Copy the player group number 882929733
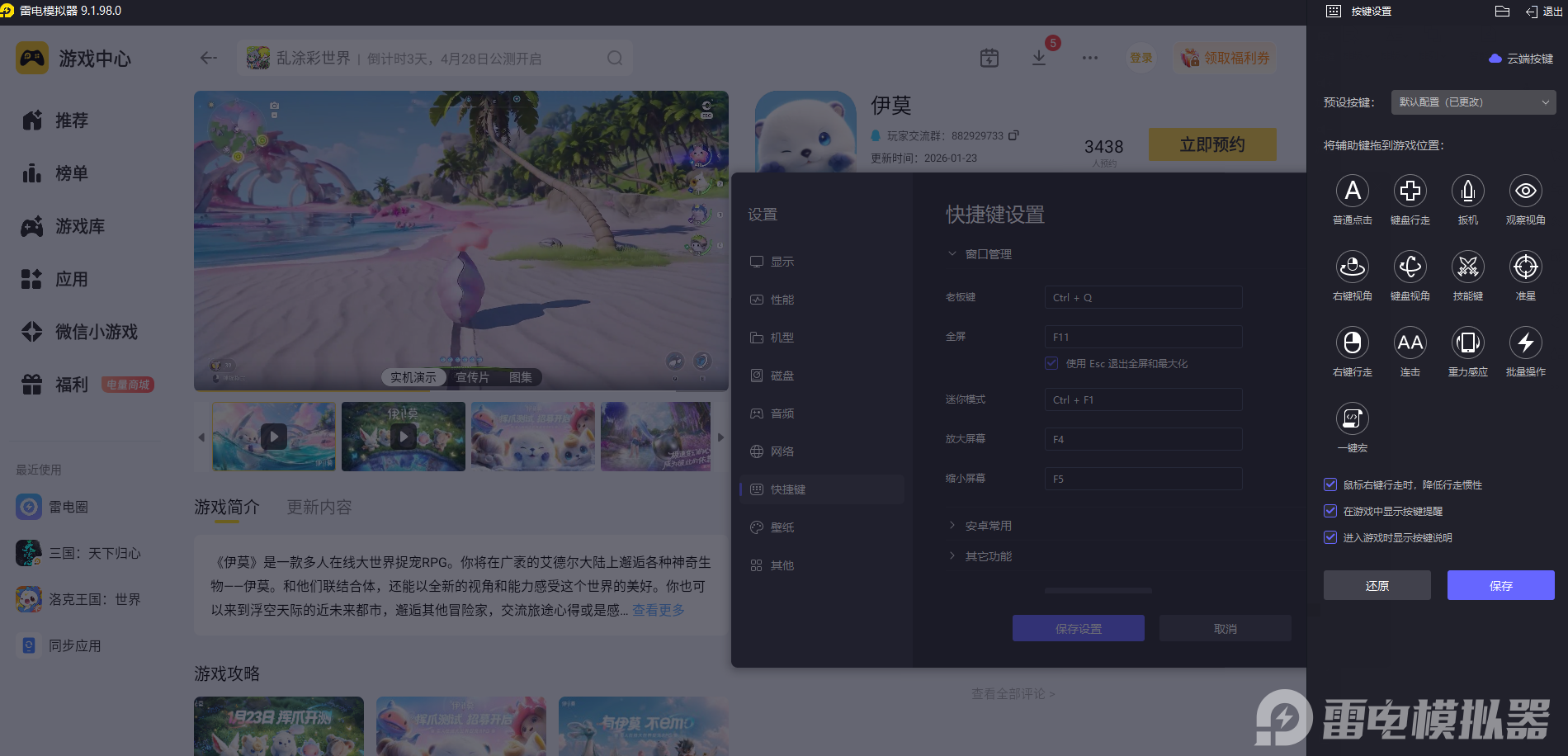 (x=1014, y=135)
